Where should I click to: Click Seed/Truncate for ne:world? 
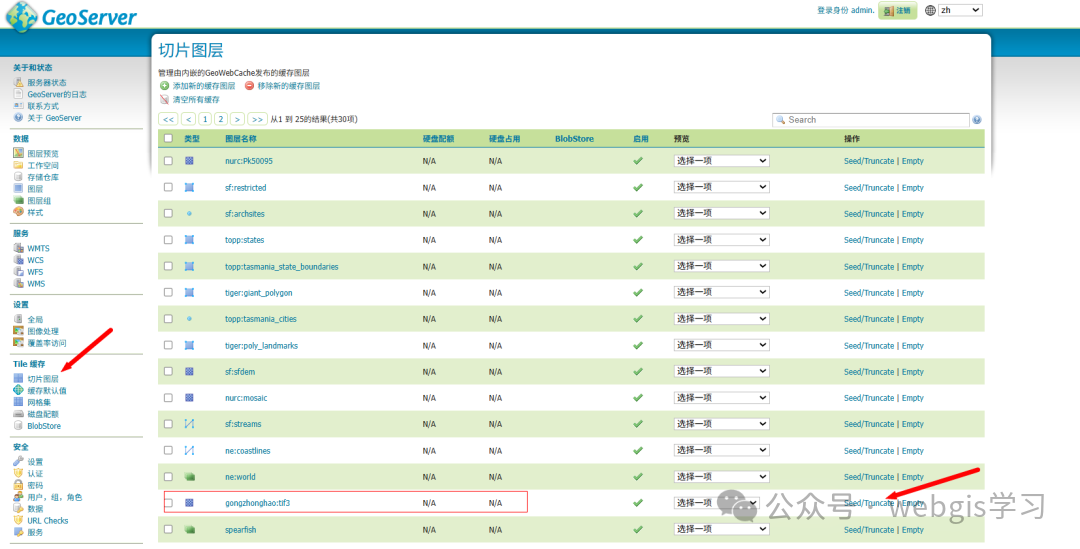(869, 477)
